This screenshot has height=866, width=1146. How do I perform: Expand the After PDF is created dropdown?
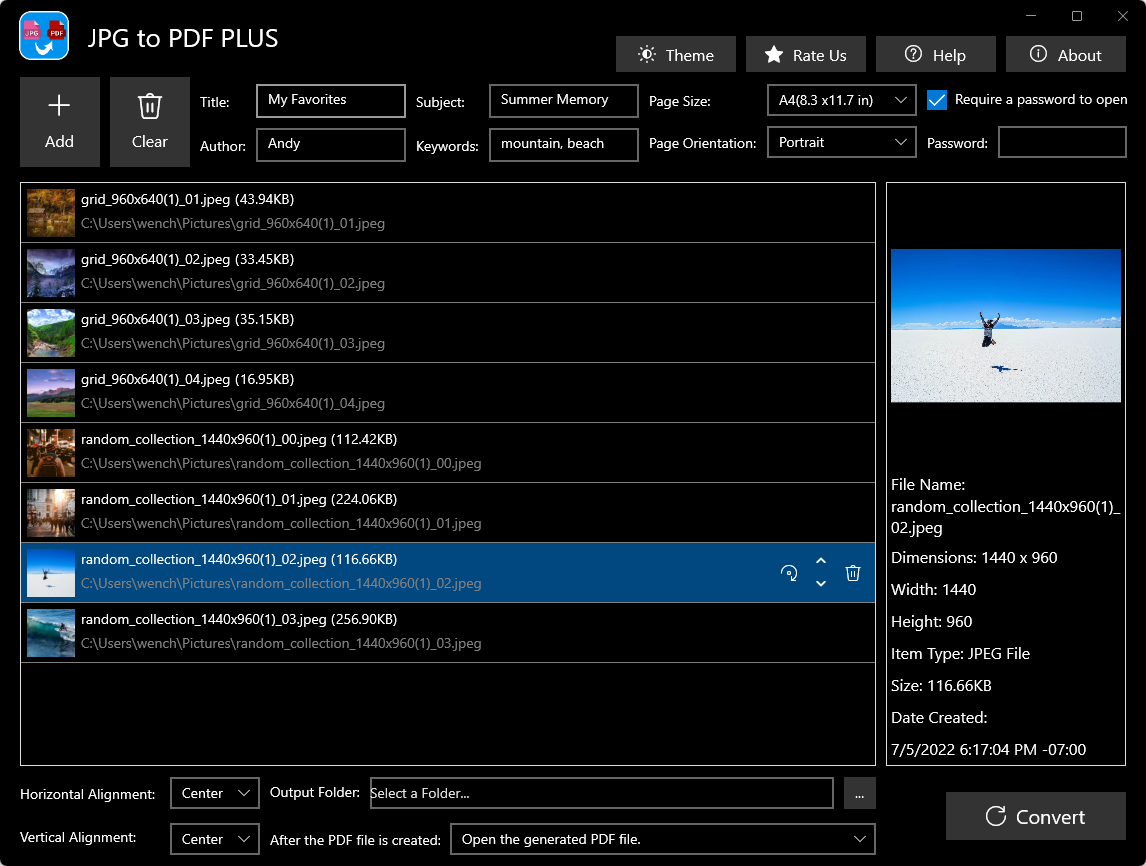(663, 839)
